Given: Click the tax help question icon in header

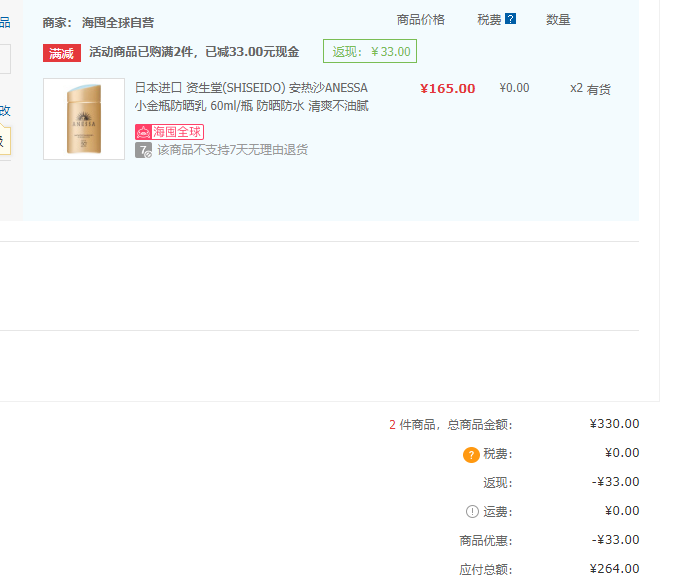Looking at the screenshot, I should 510,19.
